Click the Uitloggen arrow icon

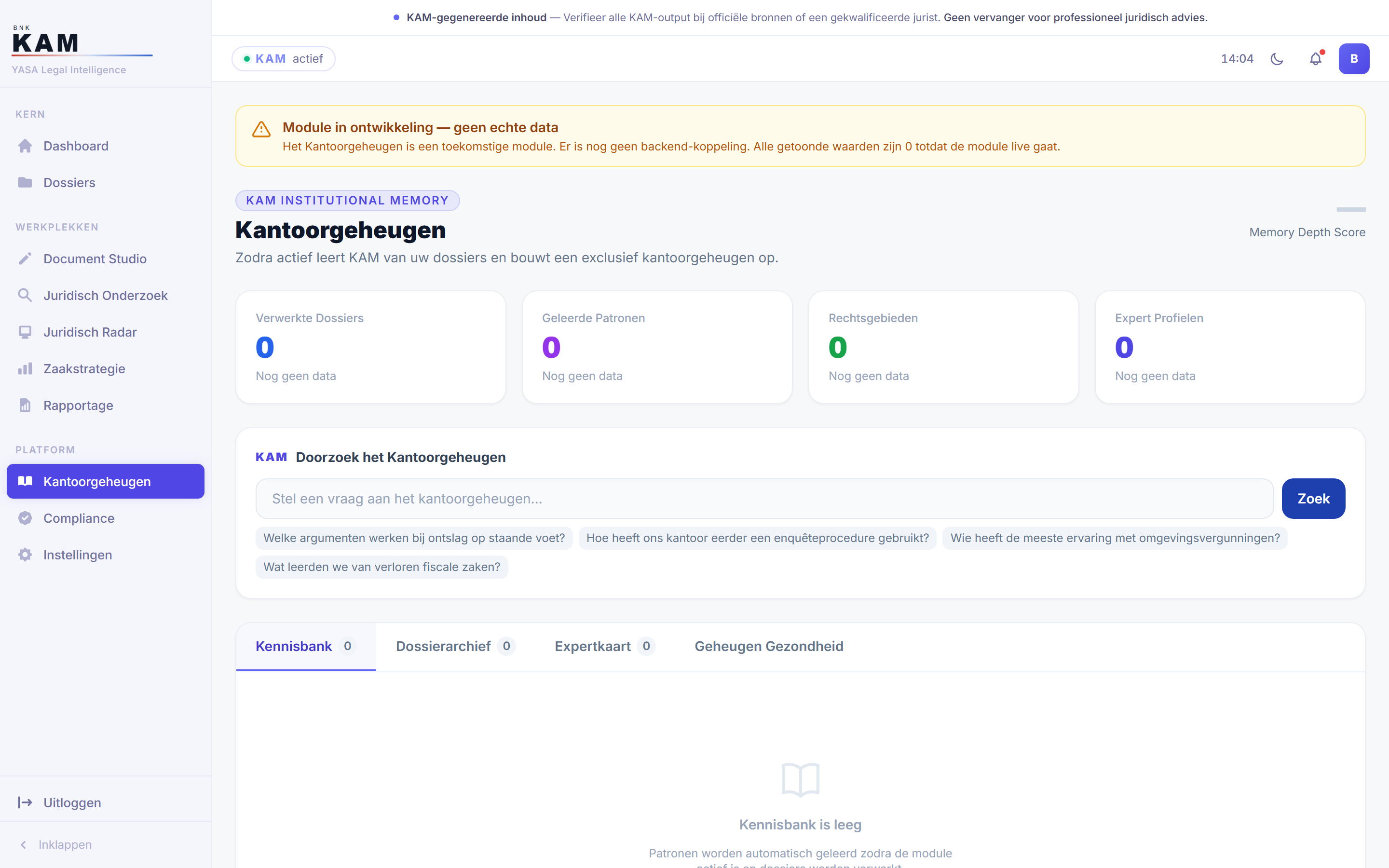(x=25, y=802)
